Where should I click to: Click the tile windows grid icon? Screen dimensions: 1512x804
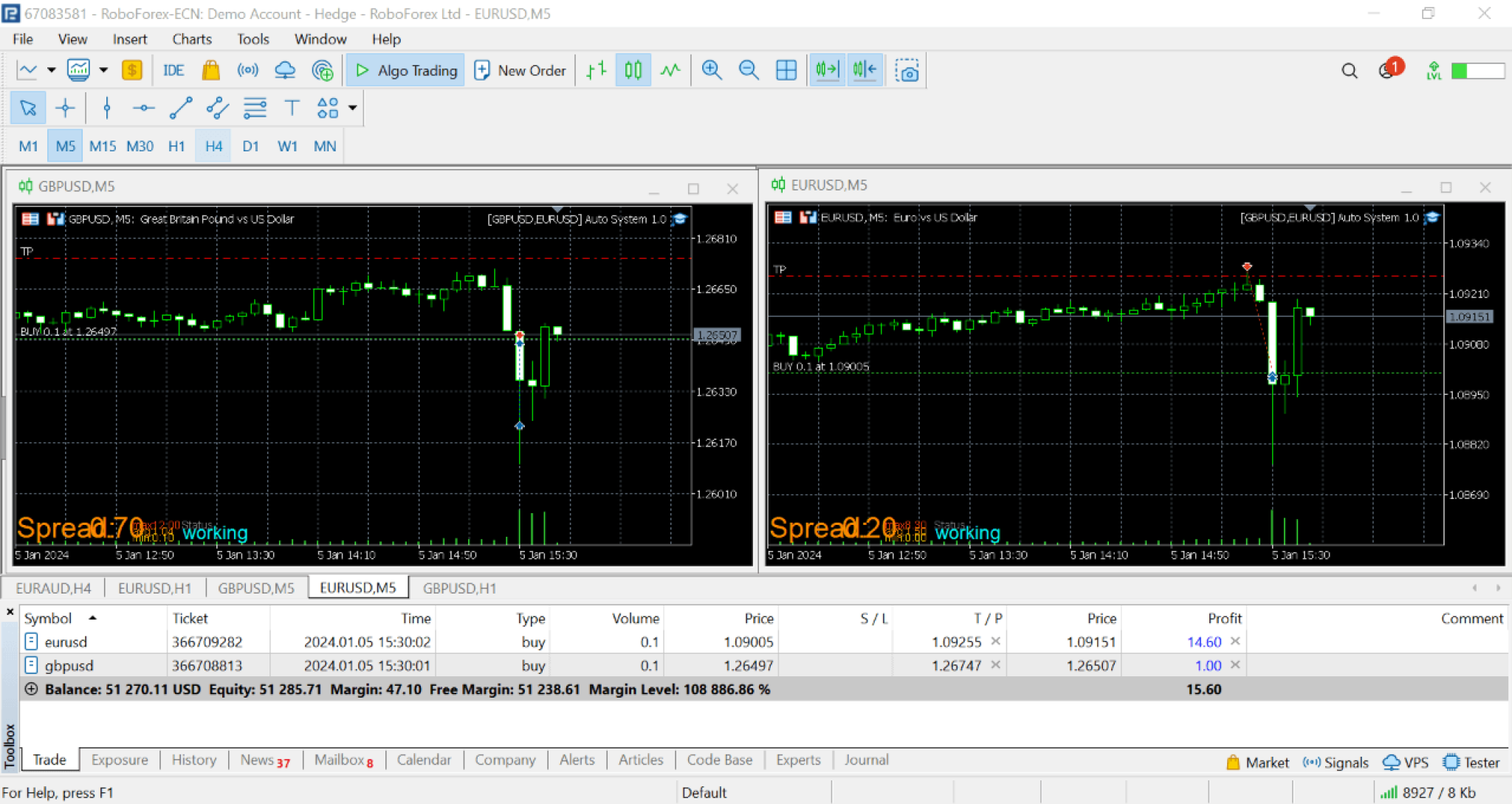click(x=786, y=70)
